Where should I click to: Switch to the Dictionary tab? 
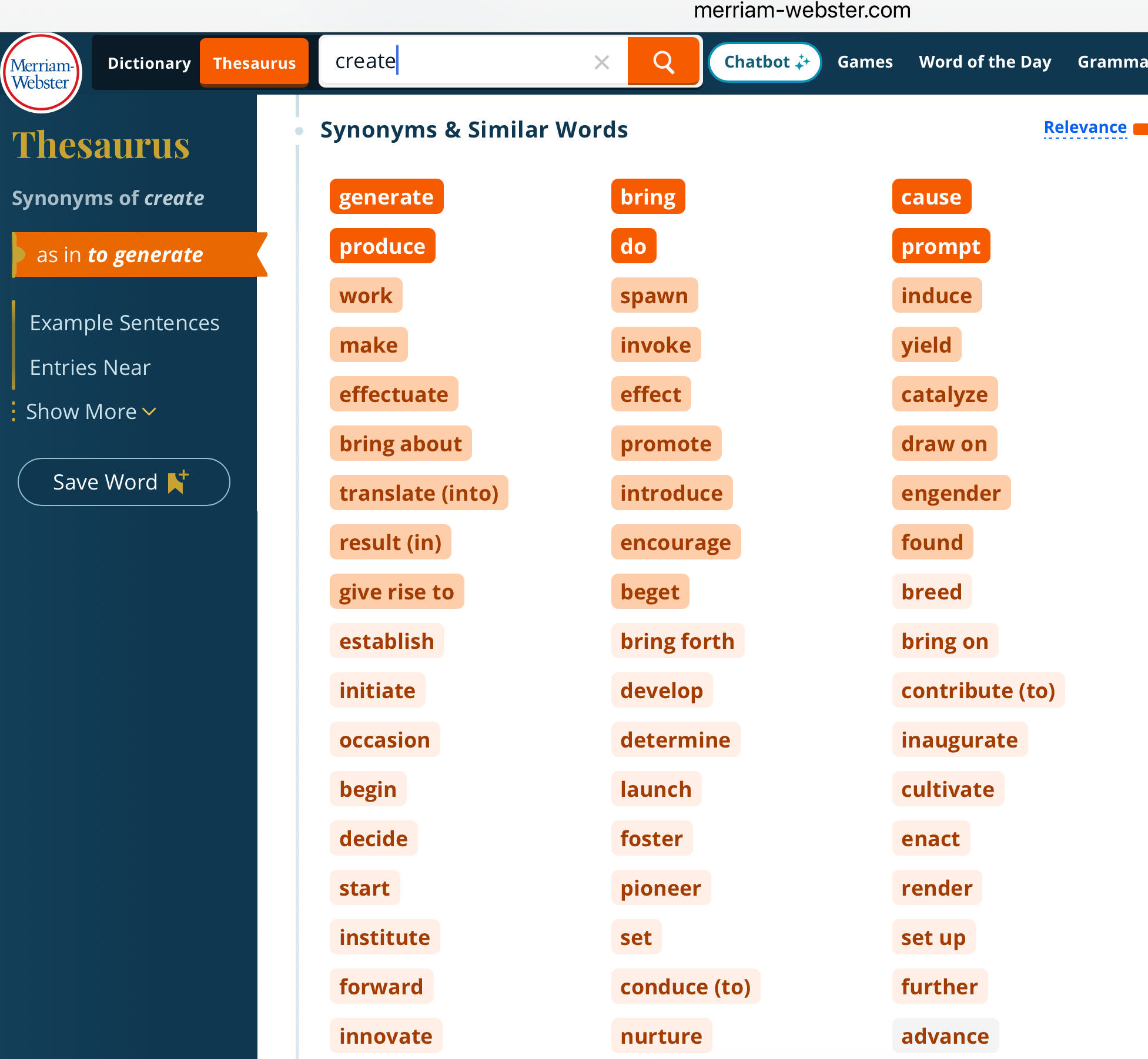tap(149, 63)
